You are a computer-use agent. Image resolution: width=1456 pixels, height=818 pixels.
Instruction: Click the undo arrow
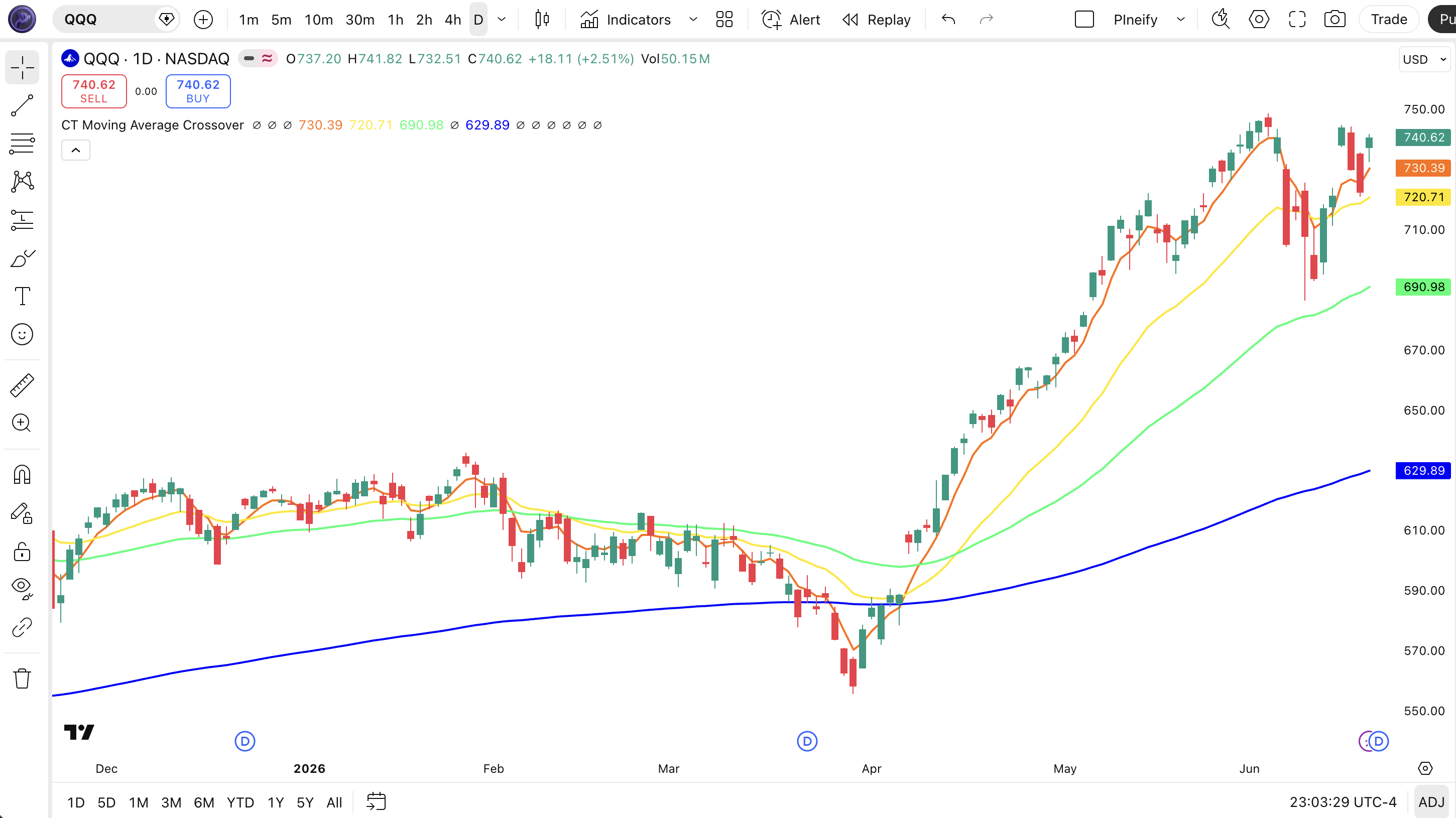pos(948,19)
